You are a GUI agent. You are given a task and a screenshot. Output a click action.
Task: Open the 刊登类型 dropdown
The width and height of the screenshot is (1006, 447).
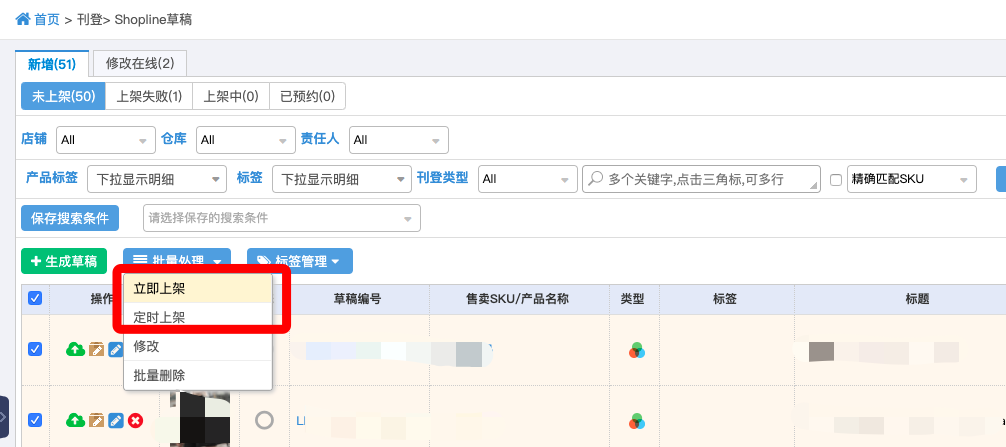click(x=527, y=179)
